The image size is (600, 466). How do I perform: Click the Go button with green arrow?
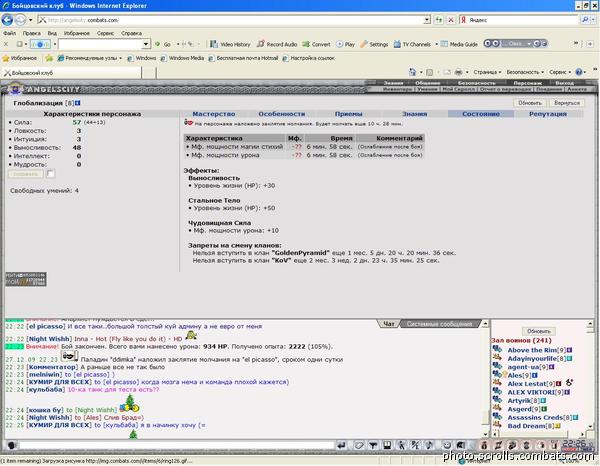click(163, 44)
